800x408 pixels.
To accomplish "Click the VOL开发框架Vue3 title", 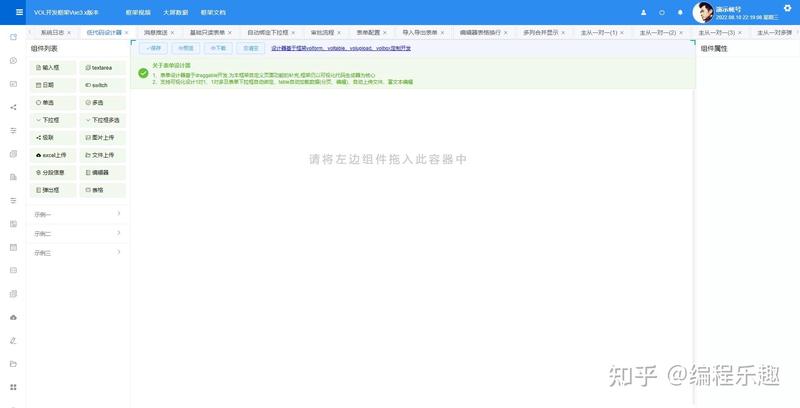I will [x=66, y=12].
